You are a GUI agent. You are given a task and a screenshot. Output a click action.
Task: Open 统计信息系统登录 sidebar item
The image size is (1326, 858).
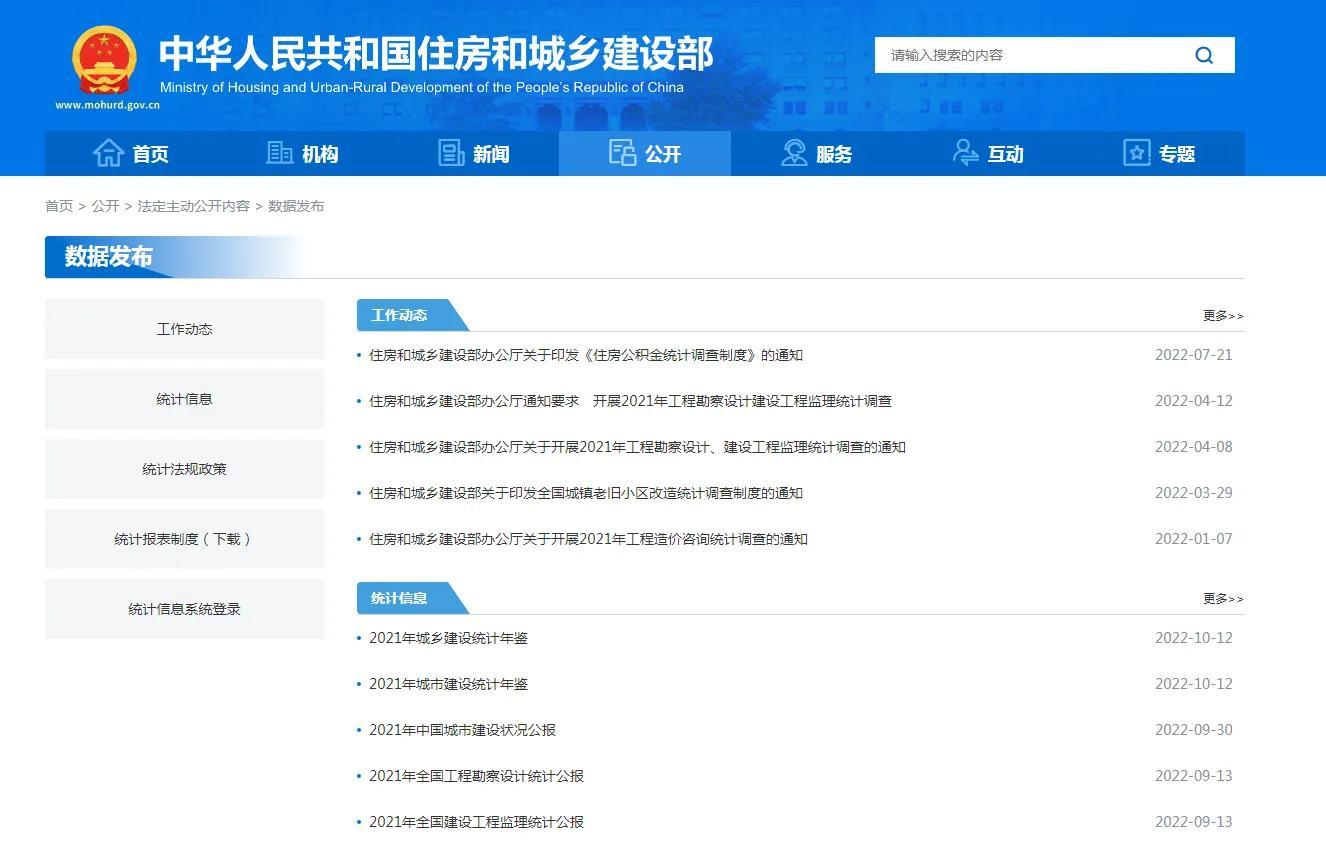[185, 609]
